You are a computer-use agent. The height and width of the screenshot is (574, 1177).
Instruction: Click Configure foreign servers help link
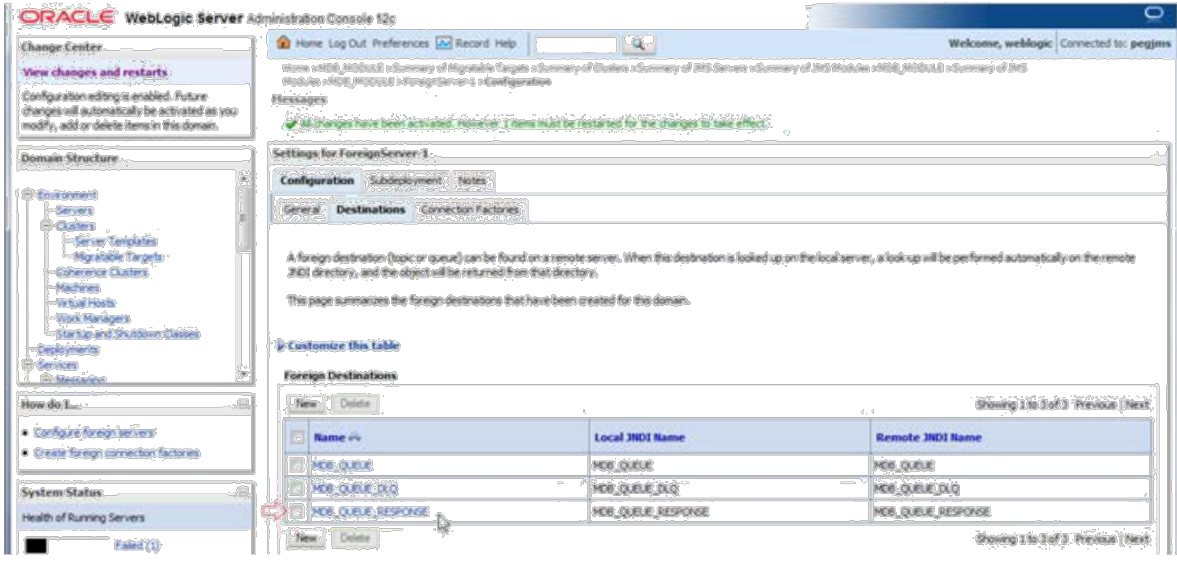[x=95, y=433]
